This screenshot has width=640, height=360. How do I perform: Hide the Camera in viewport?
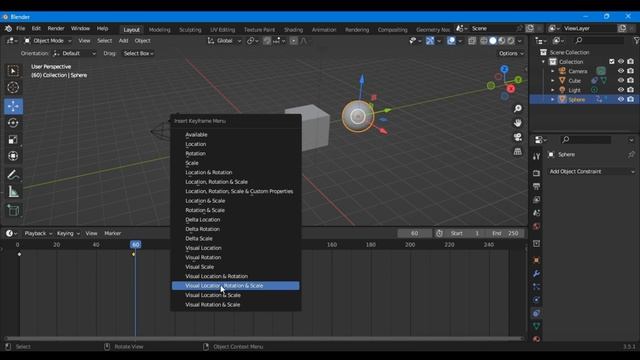(621, 71)
